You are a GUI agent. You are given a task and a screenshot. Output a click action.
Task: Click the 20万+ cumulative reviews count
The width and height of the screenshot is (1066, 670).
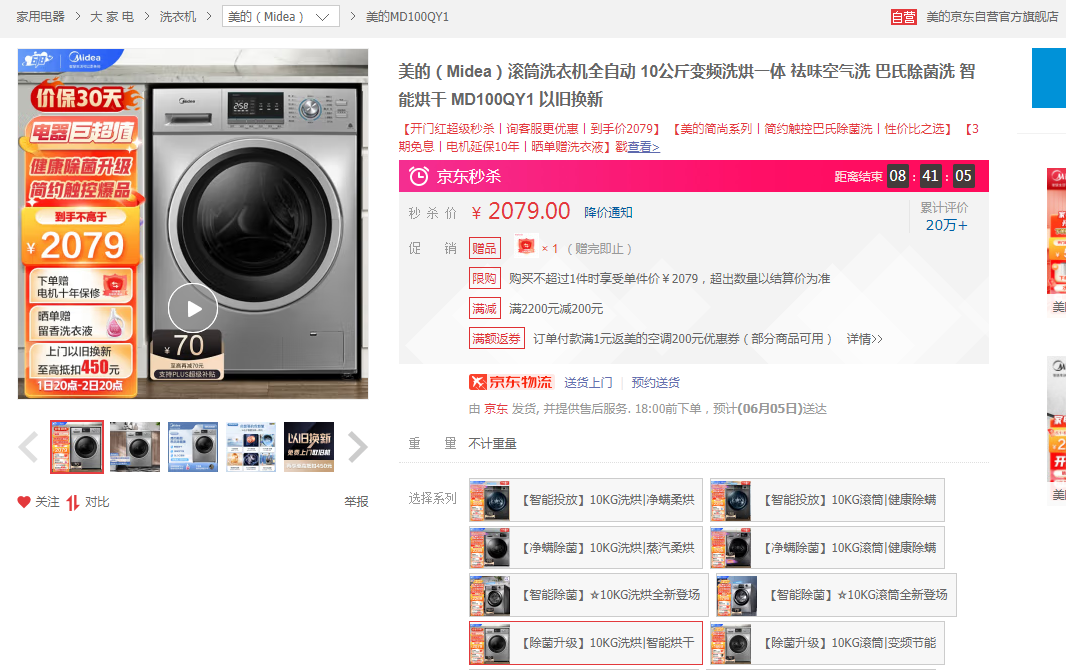[x=946, y=225]
